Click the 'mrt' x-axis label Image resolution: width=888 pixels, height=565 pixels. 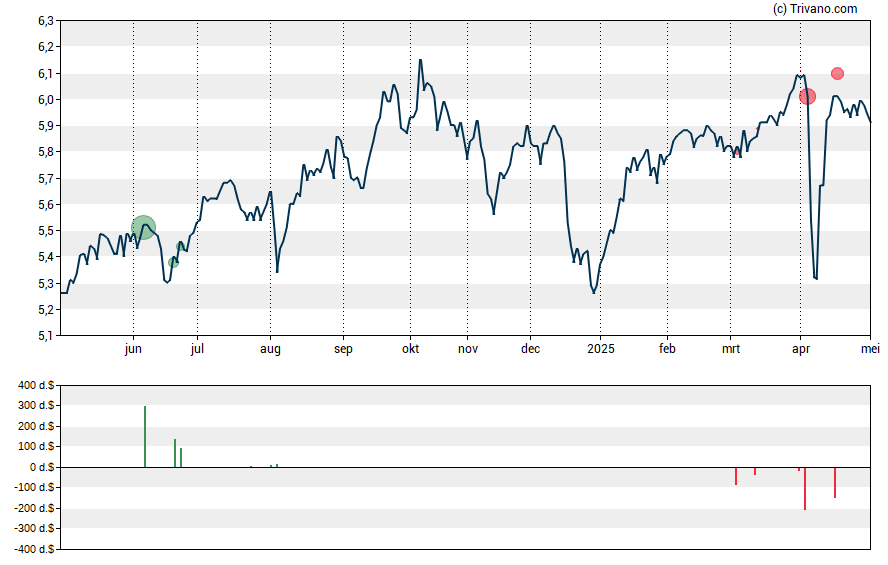731,349
